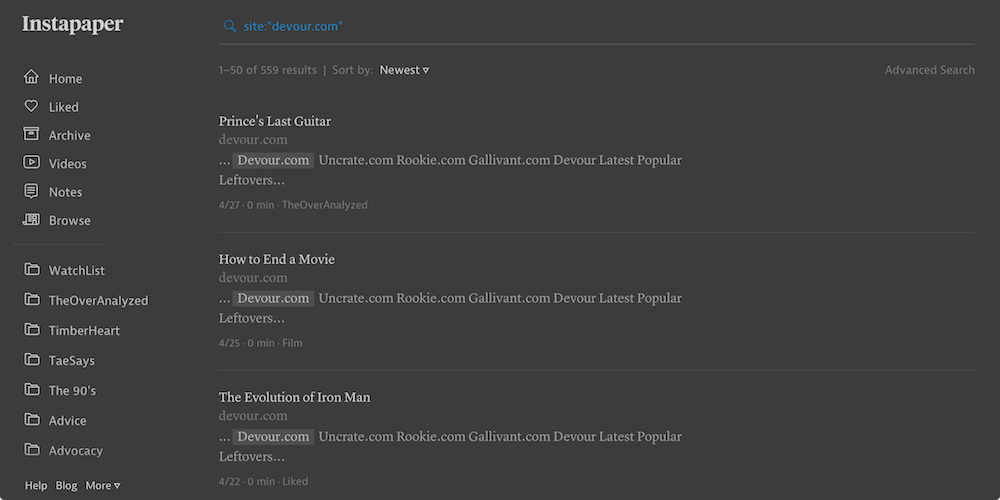The height and width of the screenshot is (500, 1000).
Task: Click the Liked heart icon
Action: pyautogui.click(x=31, y=106)
